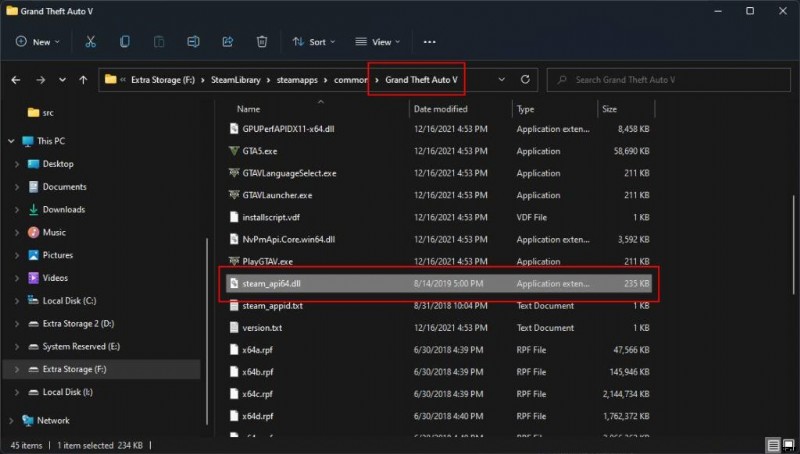
Task: Select the x64b.rpf file
Action: click(258, 372)
